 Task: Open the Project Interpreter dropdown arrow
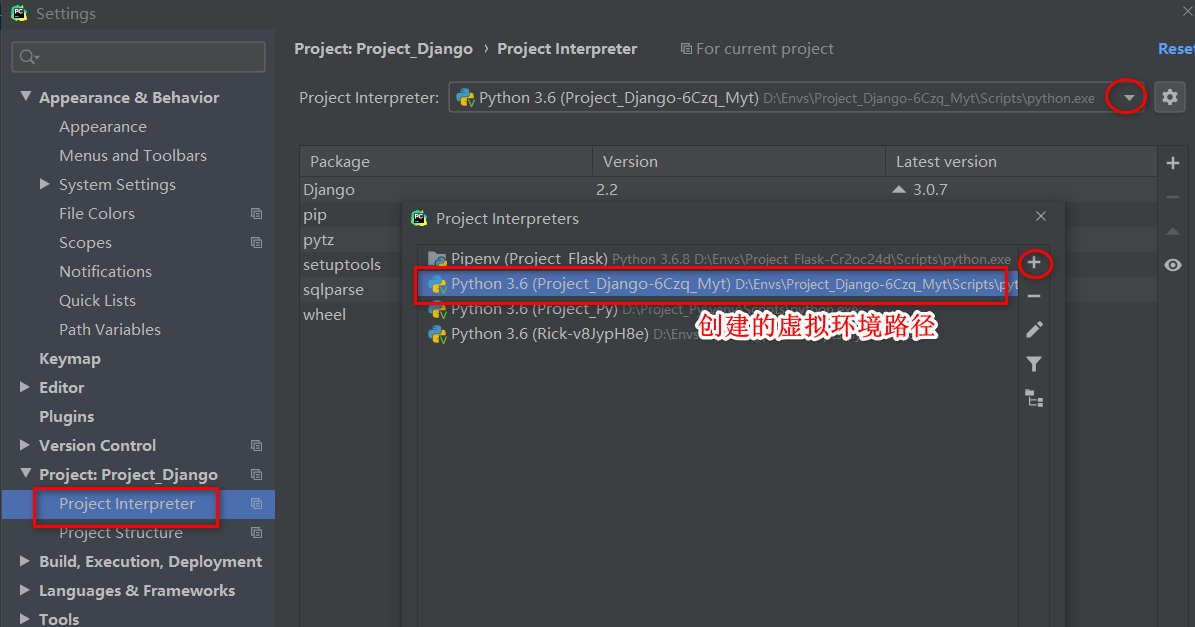click(x=1129, y=97)
